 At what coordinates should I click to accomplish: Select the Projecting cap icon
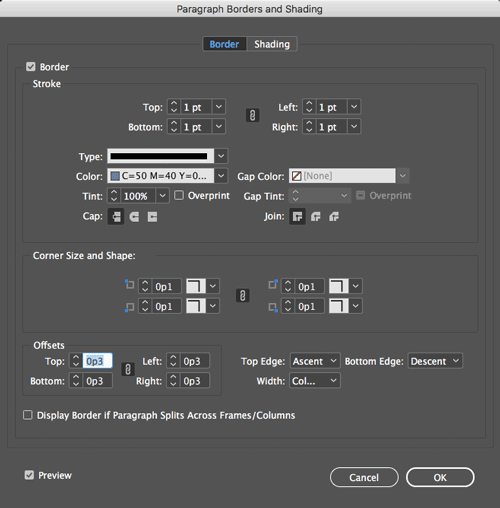coord(152,217)
